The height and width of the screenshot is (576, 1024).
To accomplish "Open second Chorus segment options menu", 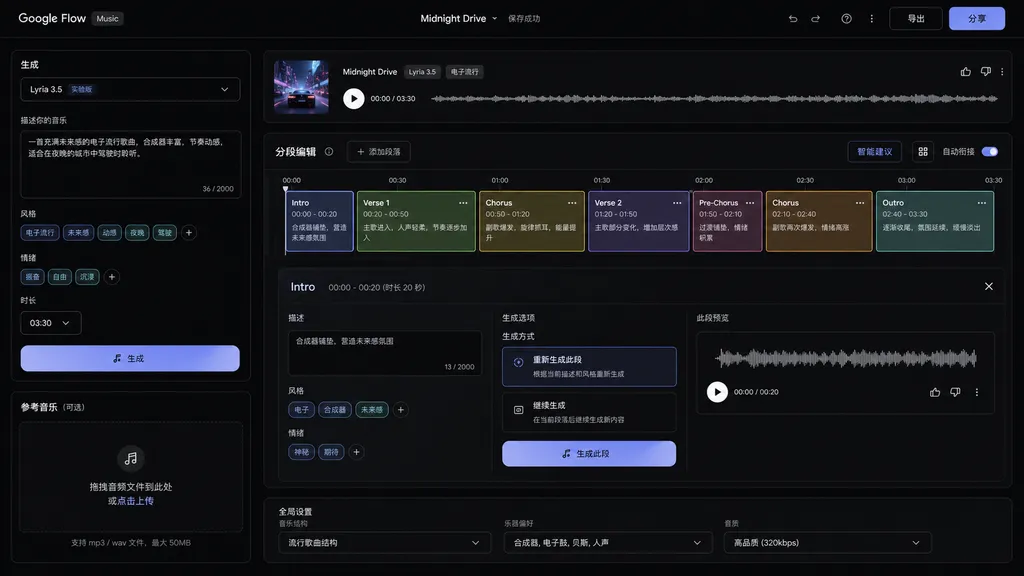I will (x=860, y=203).
